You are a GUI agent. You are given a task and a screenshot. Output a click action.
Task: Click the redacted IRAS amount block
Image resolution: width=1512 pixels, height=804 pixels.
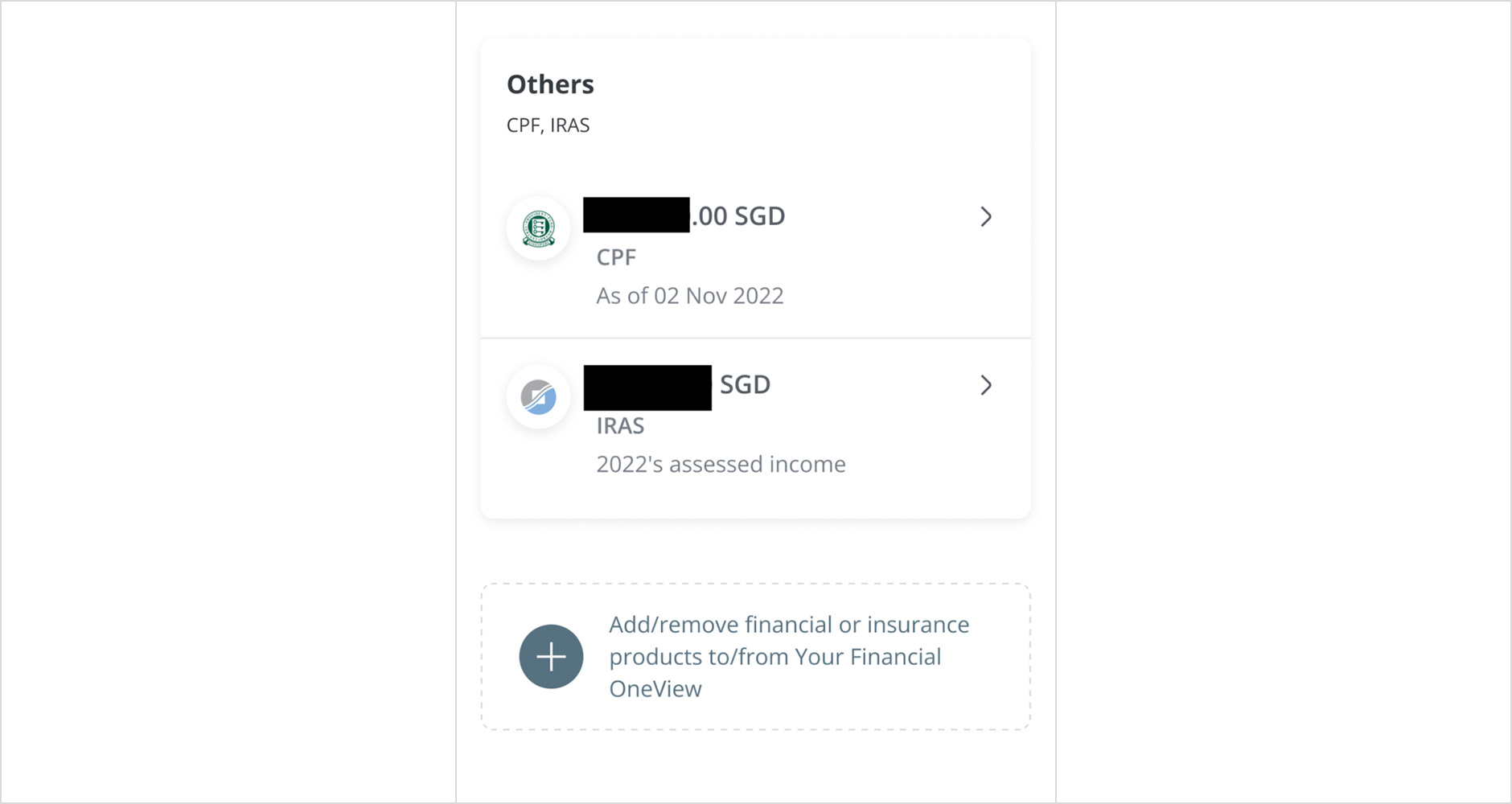[647, 388]
